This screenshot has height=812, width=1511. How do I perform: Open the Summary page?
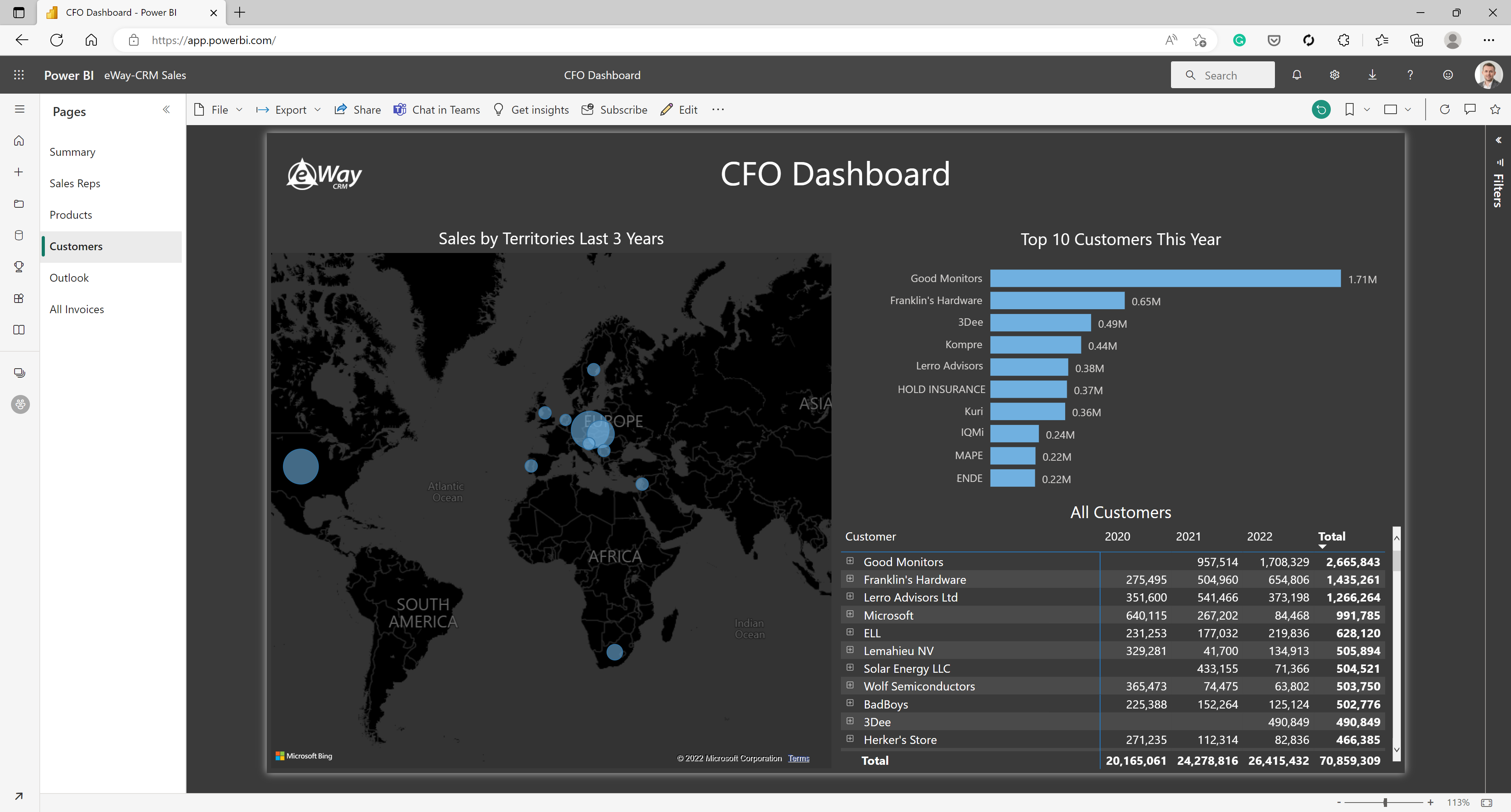point(111,152)
